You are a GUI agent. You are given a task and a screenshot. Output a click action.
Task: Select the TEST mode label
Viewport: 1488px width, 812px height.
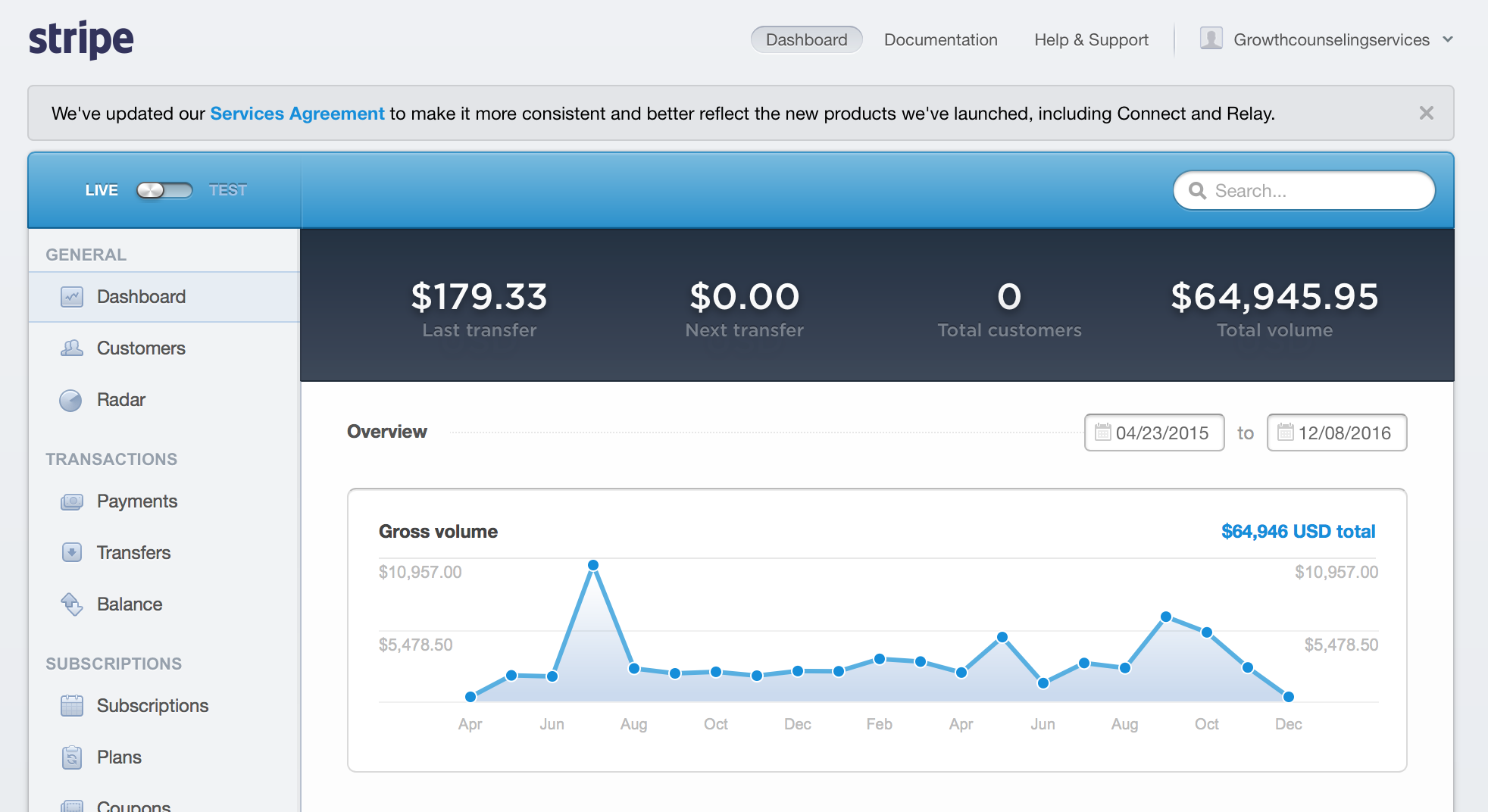[228, 190]
